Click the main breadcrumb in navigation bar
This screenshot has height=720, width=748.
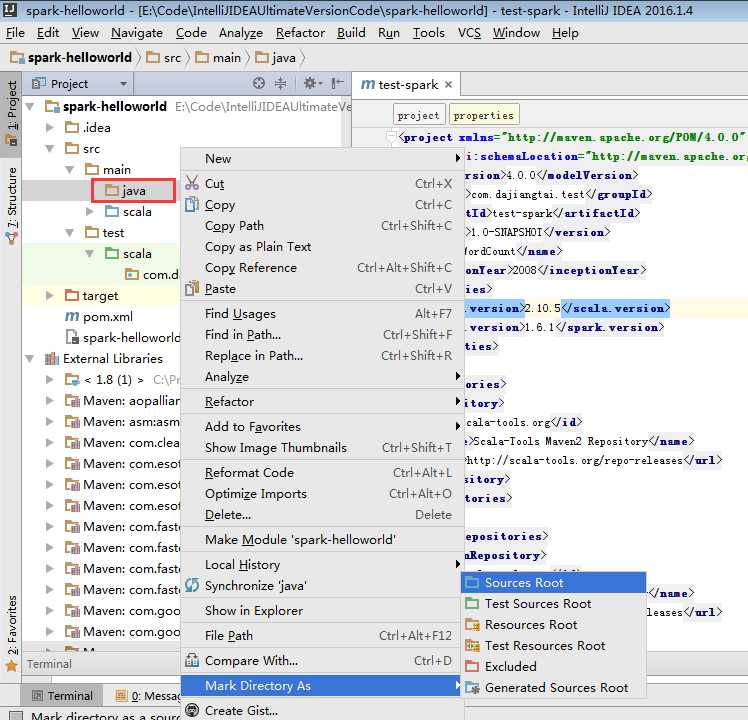click(218, 58)
